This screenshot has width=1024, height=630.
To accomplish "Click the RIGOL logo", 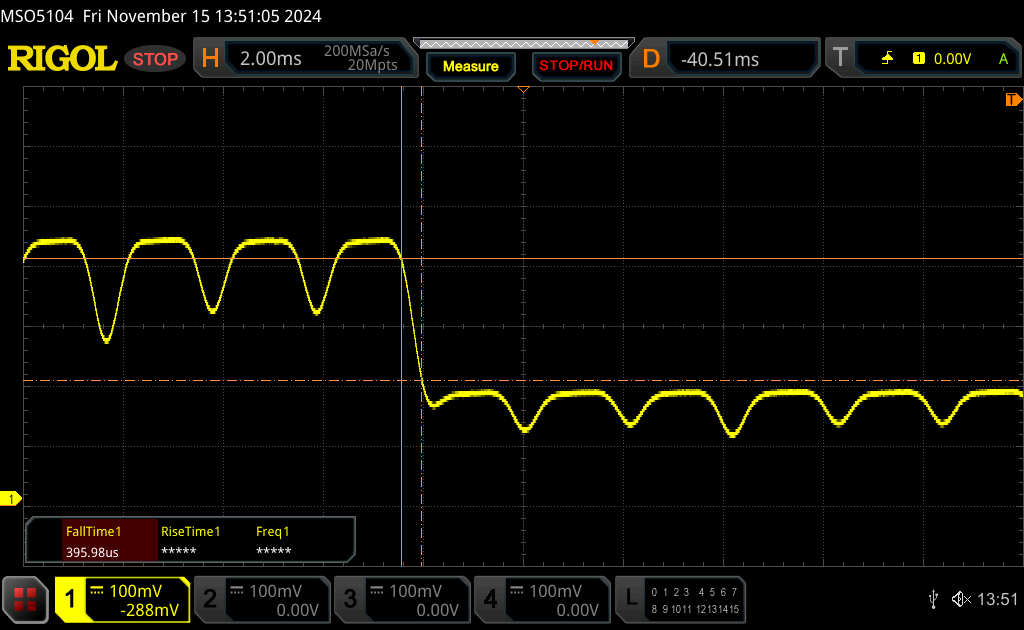I will point(62,59).
